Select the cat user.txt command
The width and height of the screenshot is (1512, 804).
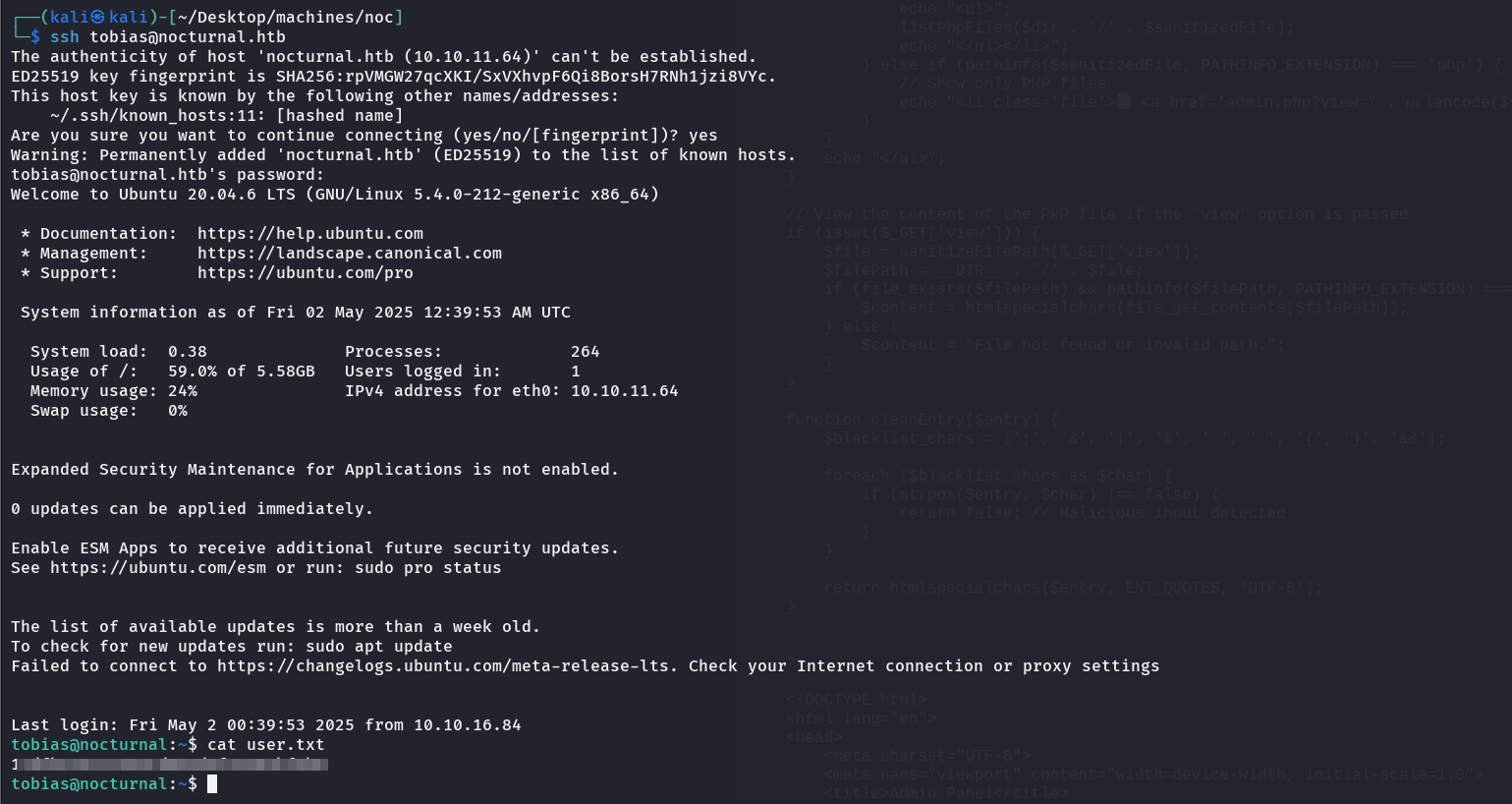point(266,745)
